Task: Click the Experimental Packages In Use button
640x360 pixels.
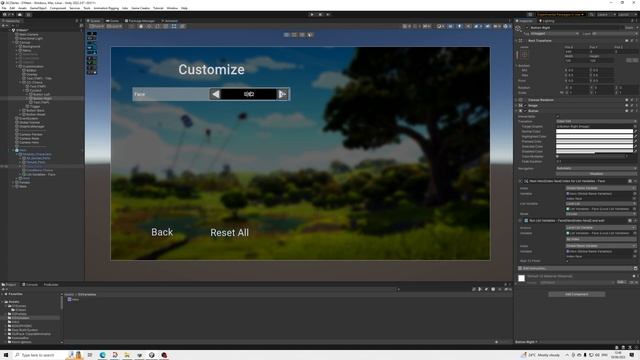Action: tap(560, 14)
